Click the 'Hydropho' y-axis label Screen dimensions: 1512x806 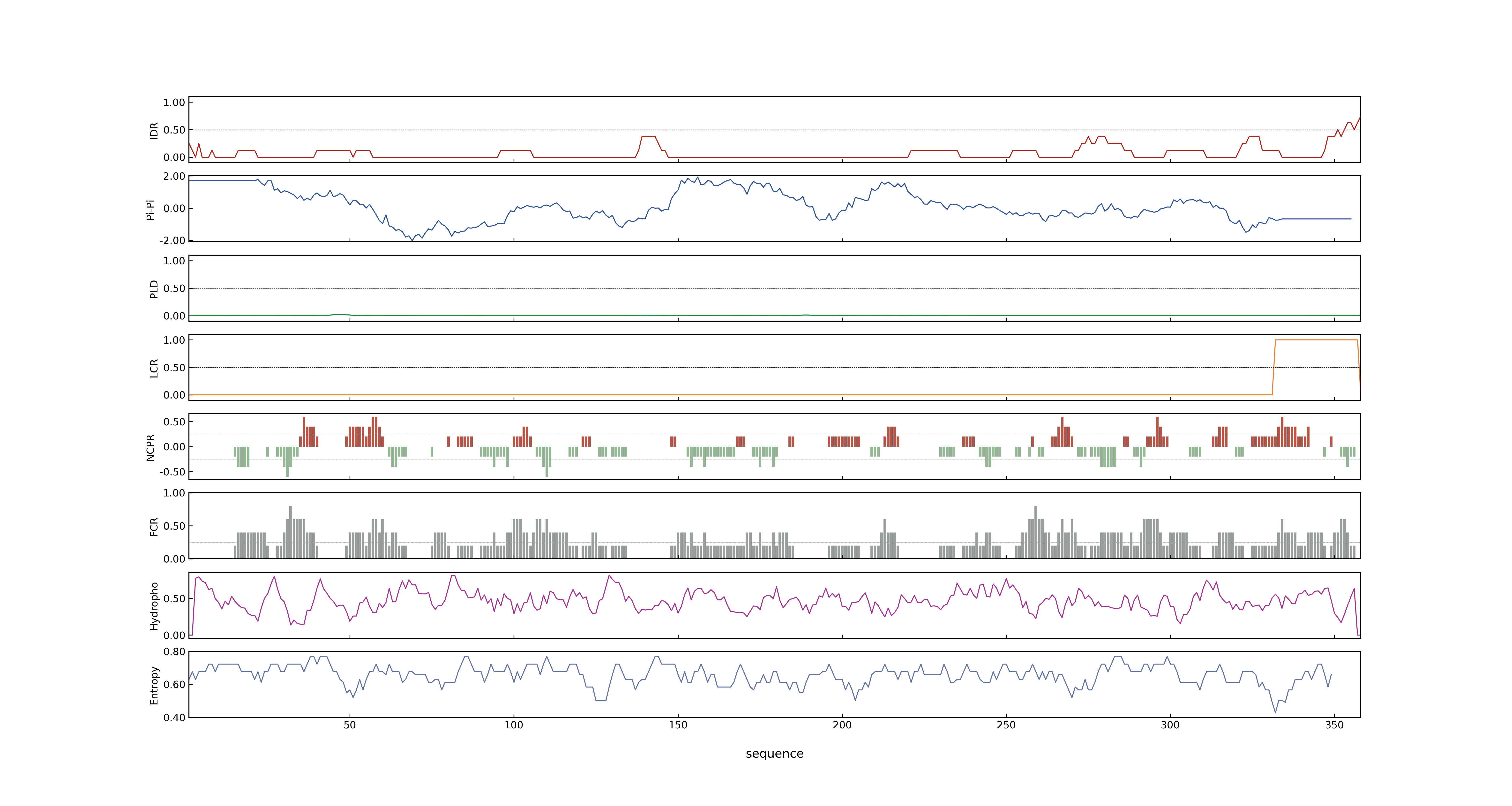[154, 606]
